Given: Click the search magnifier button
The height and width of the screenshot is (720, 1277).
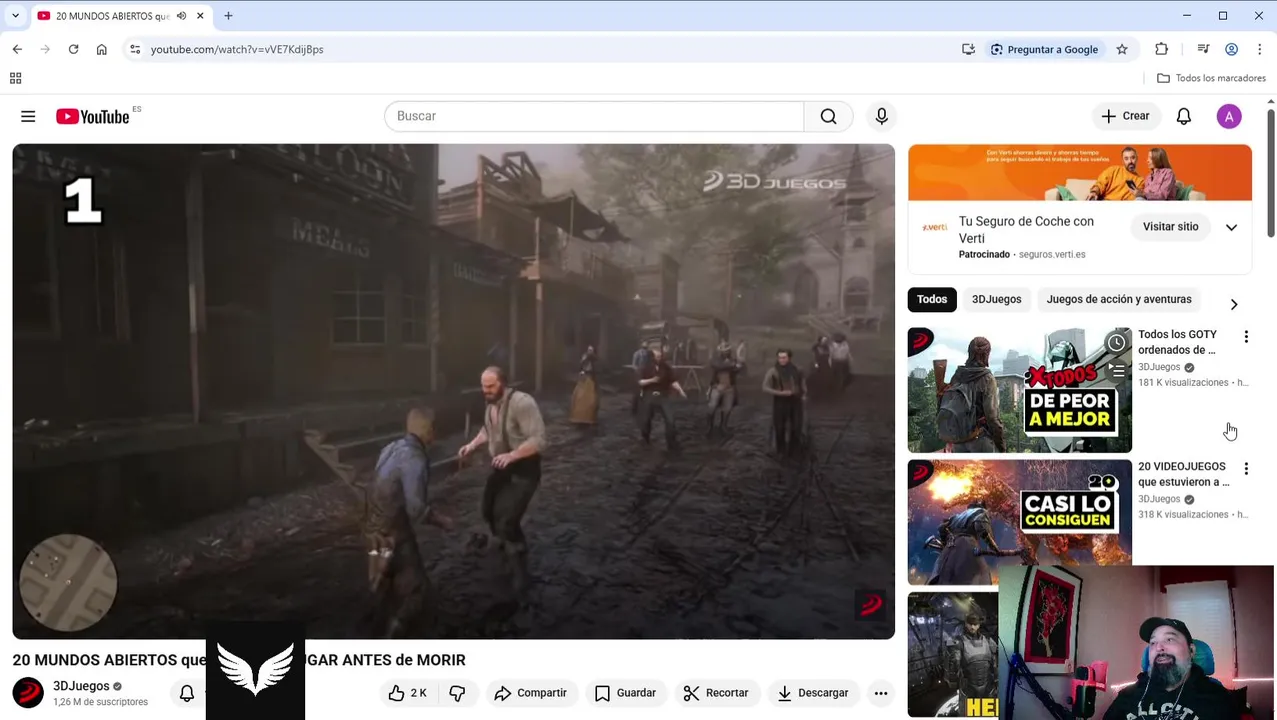Looking at the screenshot, I should [828, 116].
